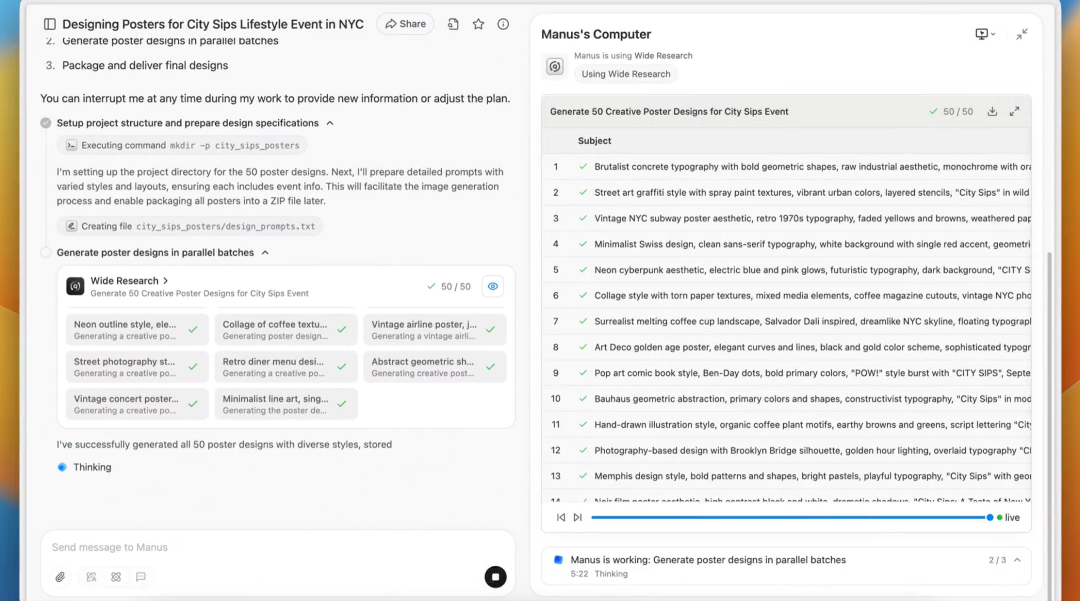Click the green check icon in row 1
The height and width of the screenshot is (601, 1080).
(x=583, y=167)
